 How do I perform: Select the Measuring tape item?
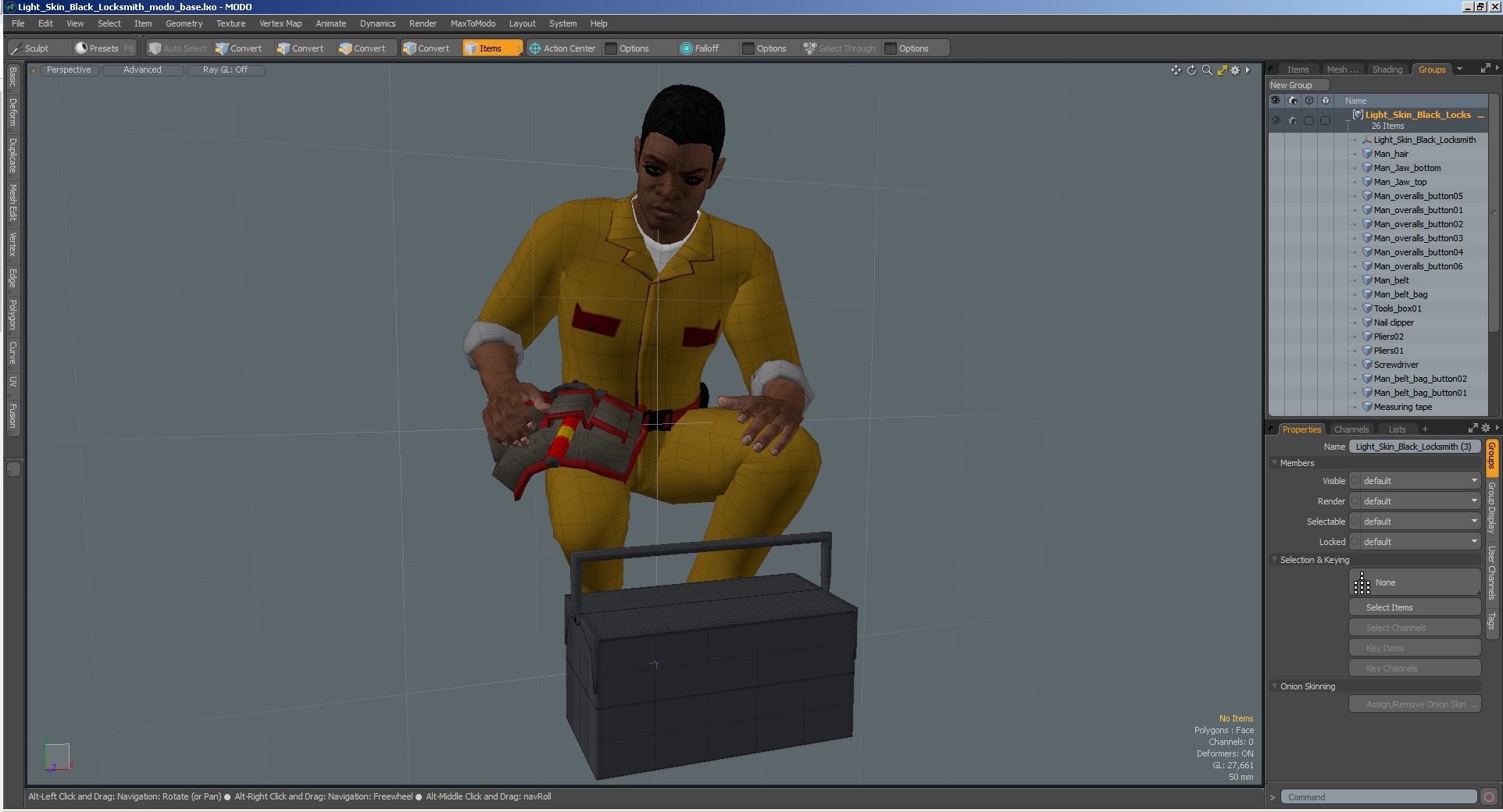click(x=1403, y=407)
